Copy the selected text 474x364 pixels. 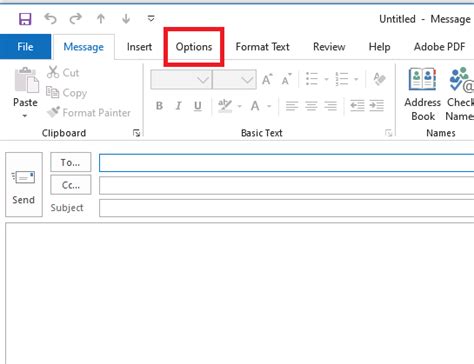tap(66, 93)
